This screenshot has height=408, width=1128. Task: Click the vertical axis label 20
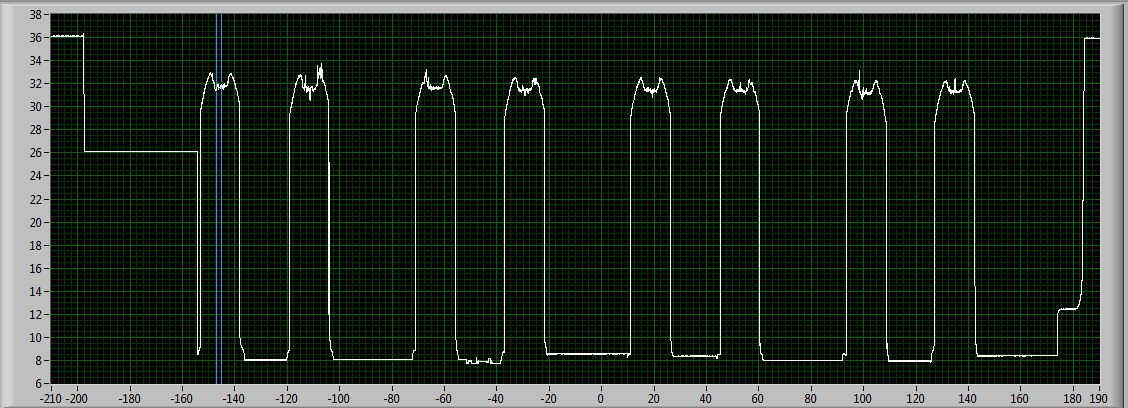(37, 222)
